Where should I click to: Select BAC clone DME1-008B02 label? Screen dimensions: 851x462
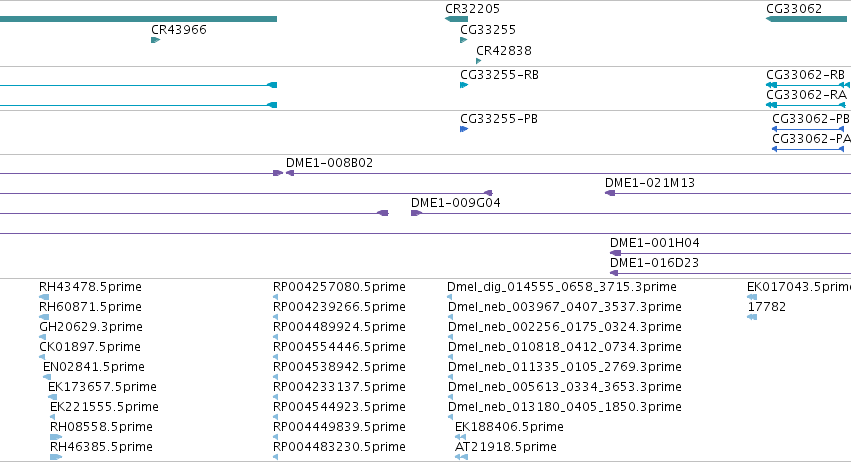(329, 163)
